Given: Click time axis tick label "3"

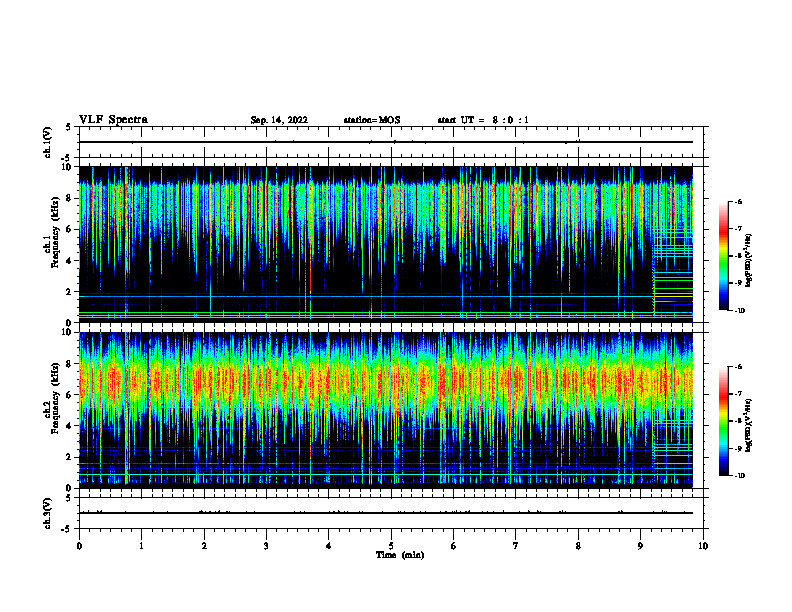Looking at the screenshot, I should 266,546.
